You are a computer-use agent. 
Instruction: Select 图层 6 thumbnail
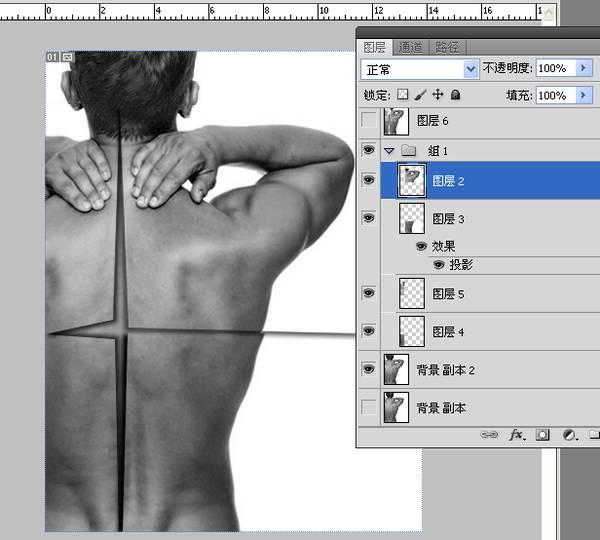click(x=396, y=121)
